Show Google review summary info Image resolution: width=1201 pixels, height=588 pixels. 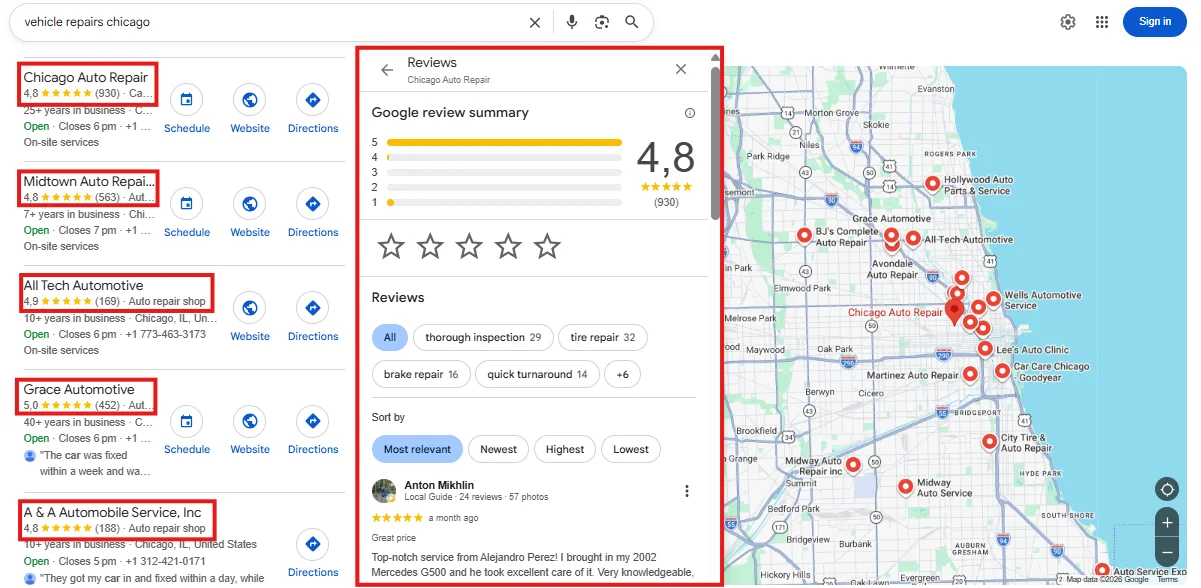[689, 113]
